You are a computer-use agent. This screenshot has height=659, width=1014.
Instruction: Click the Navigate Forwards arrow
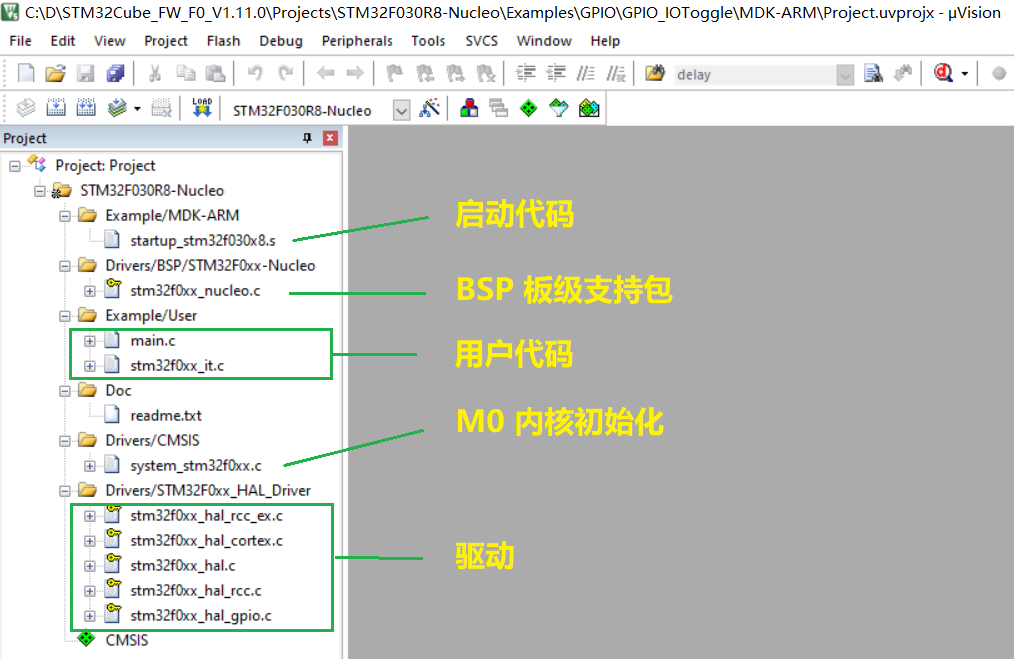click(355, 74)
